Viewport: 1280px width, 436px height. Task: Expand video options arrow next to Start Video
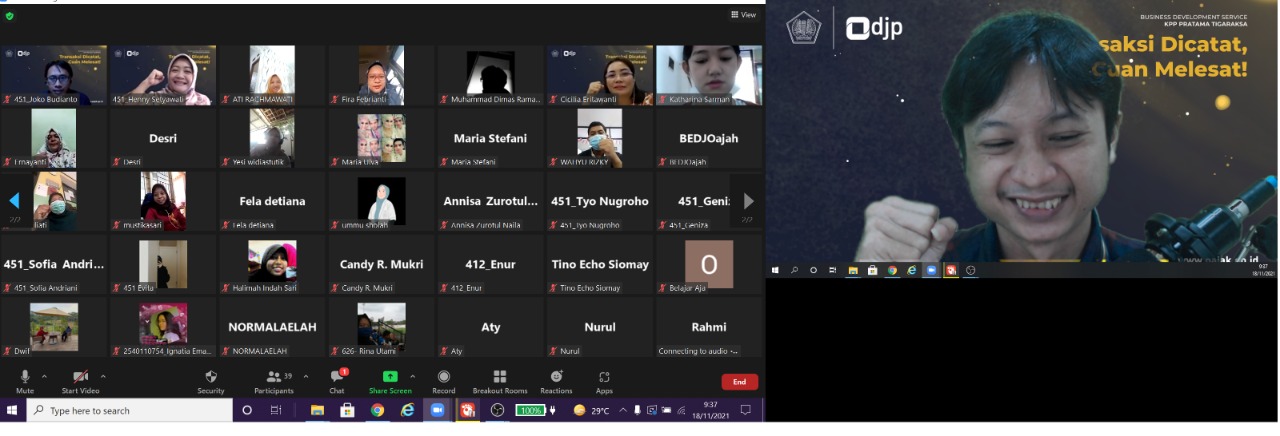(x=103, y=377)
